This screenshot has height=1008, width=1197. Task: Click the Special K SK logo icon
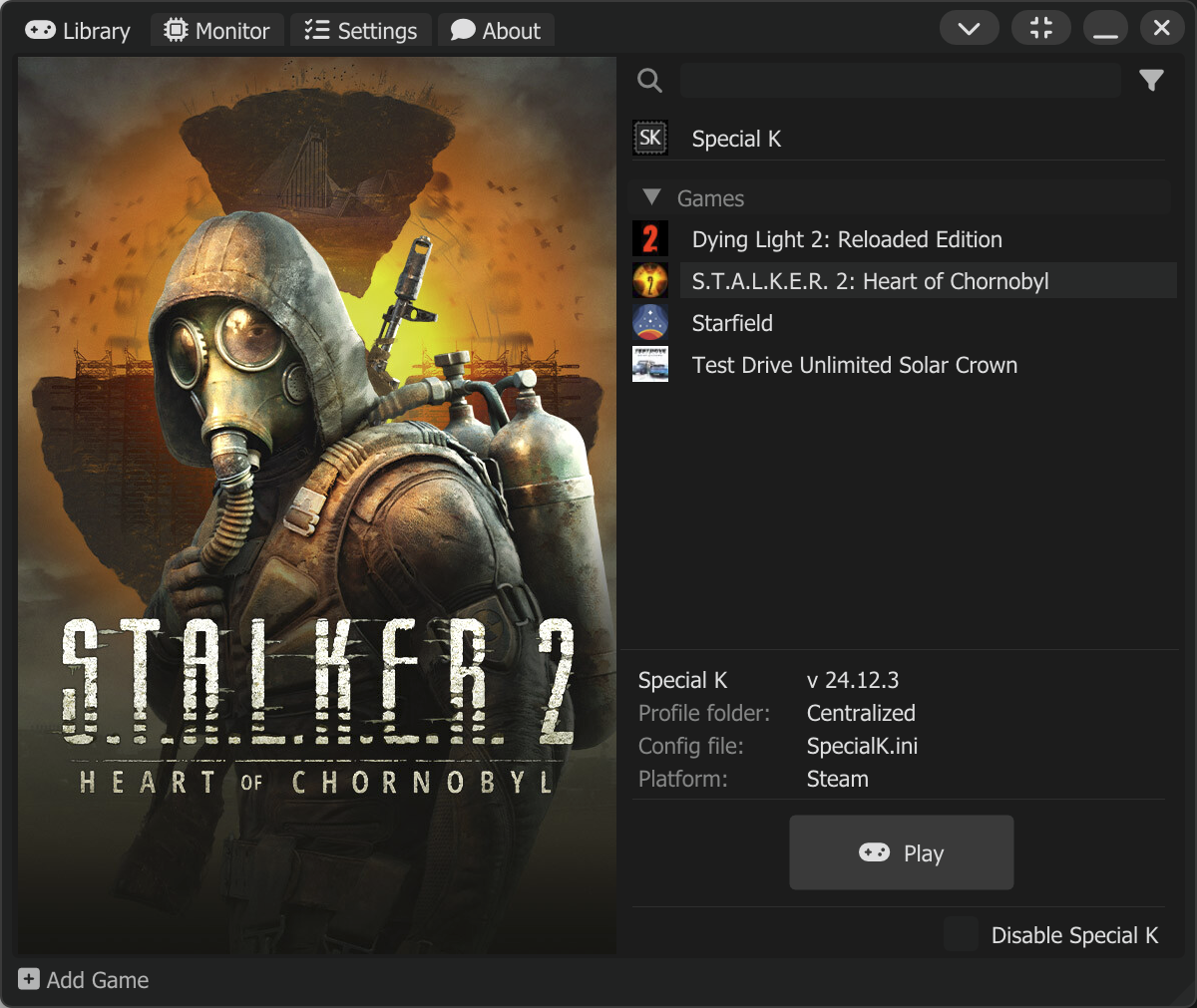650,139
